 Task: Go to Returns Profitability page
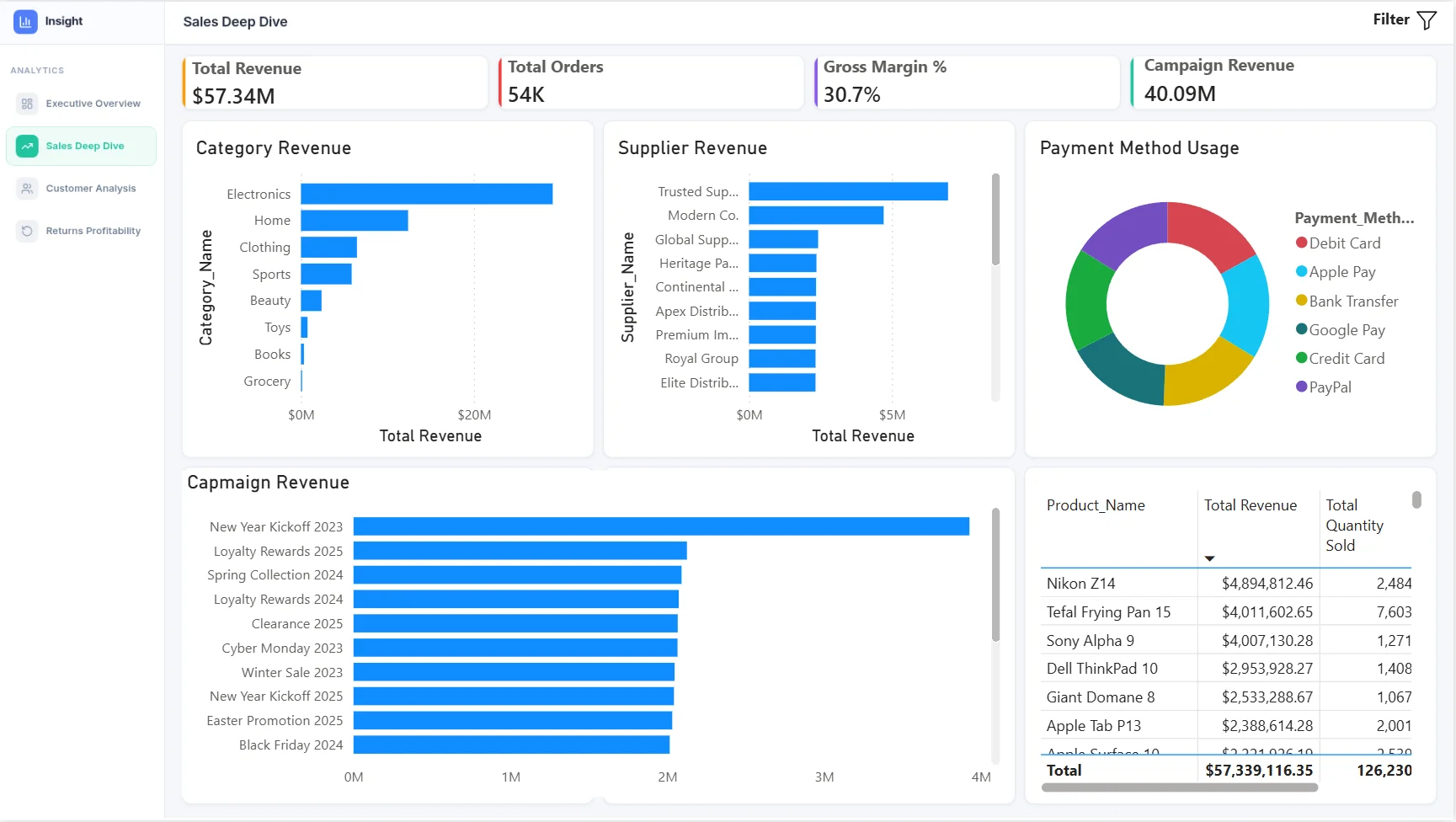pos(81,231)
